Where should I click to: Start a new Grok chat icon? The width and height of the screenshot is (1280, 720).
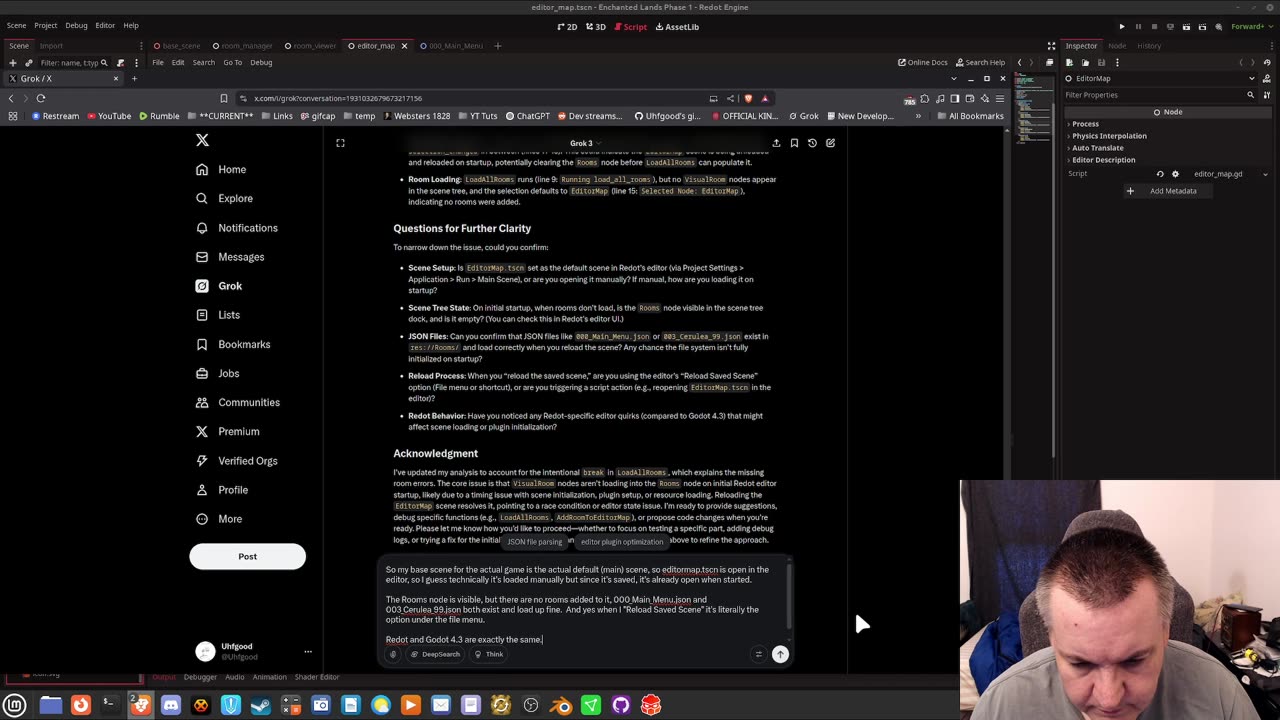pos(830,143)
